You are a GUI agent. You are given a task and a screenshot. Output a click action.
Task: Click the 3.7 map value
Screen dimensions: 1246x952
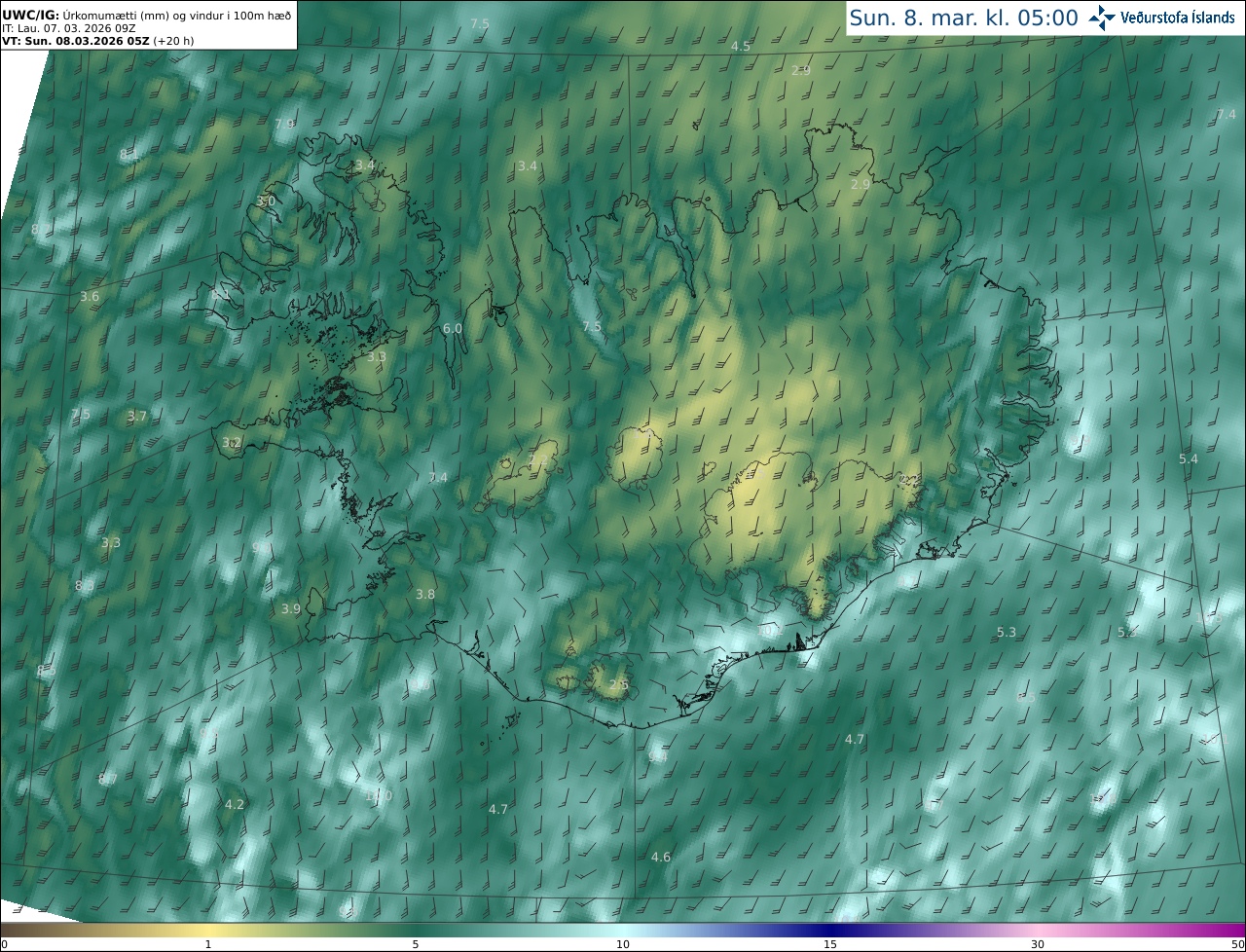click(137, 416)
